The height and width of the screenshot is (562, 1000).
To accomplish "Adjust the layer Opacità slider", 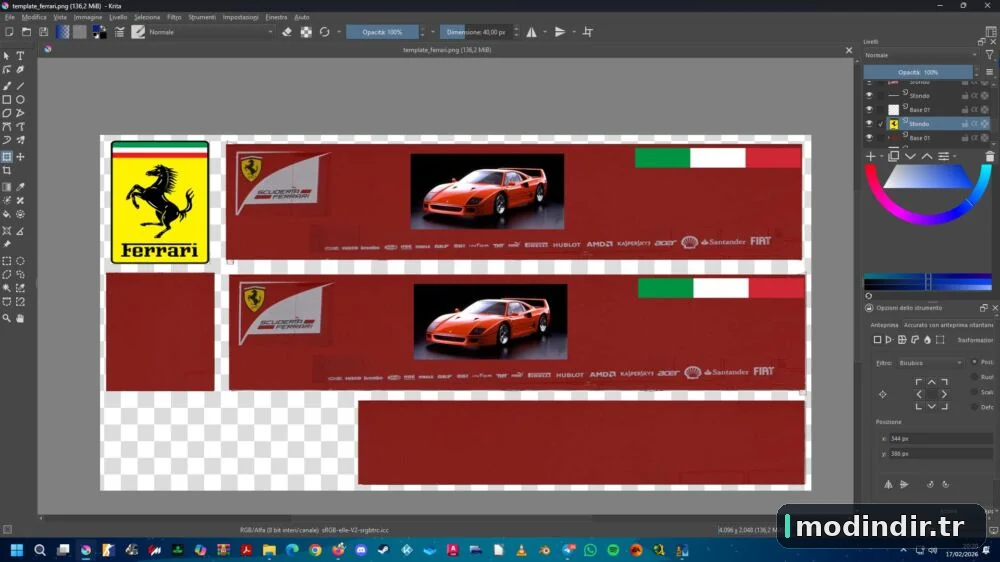I will 918,72.
